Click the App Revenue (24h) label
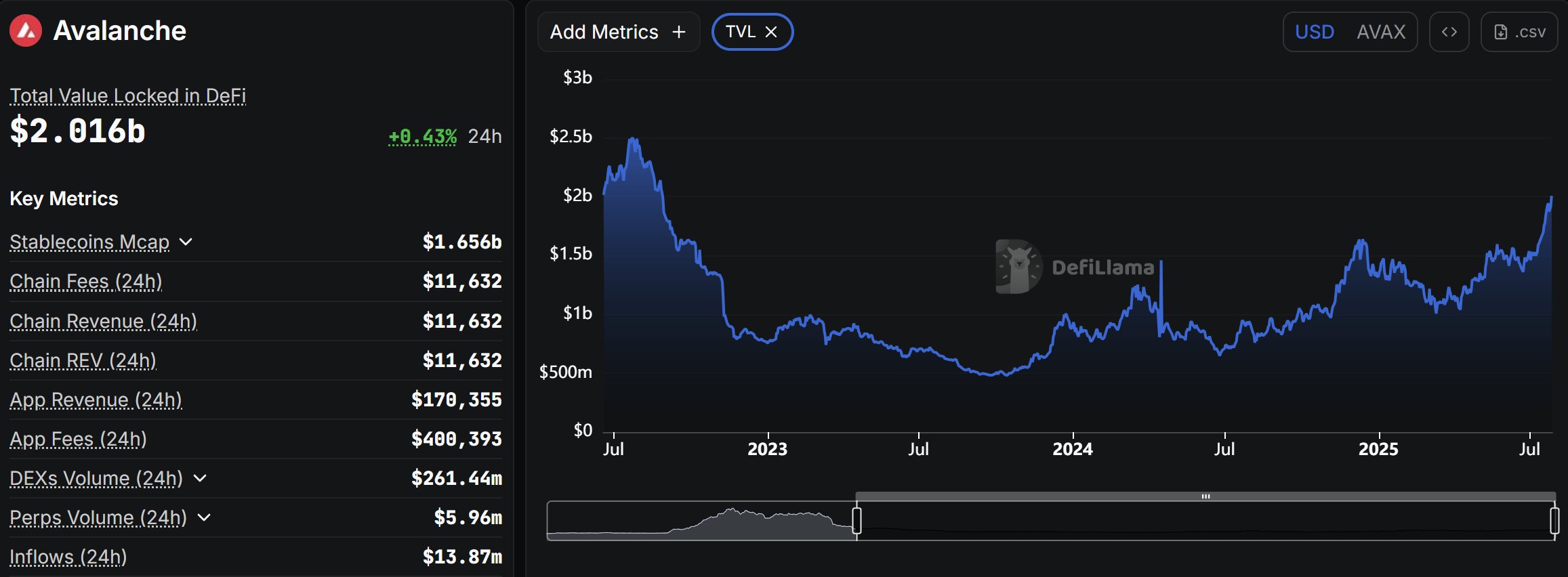 (x=96, y=400)
